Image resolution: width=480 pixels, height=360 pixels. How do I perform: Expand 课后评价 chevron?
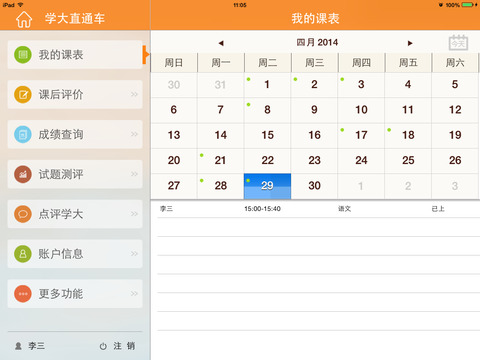coord(134,94)
